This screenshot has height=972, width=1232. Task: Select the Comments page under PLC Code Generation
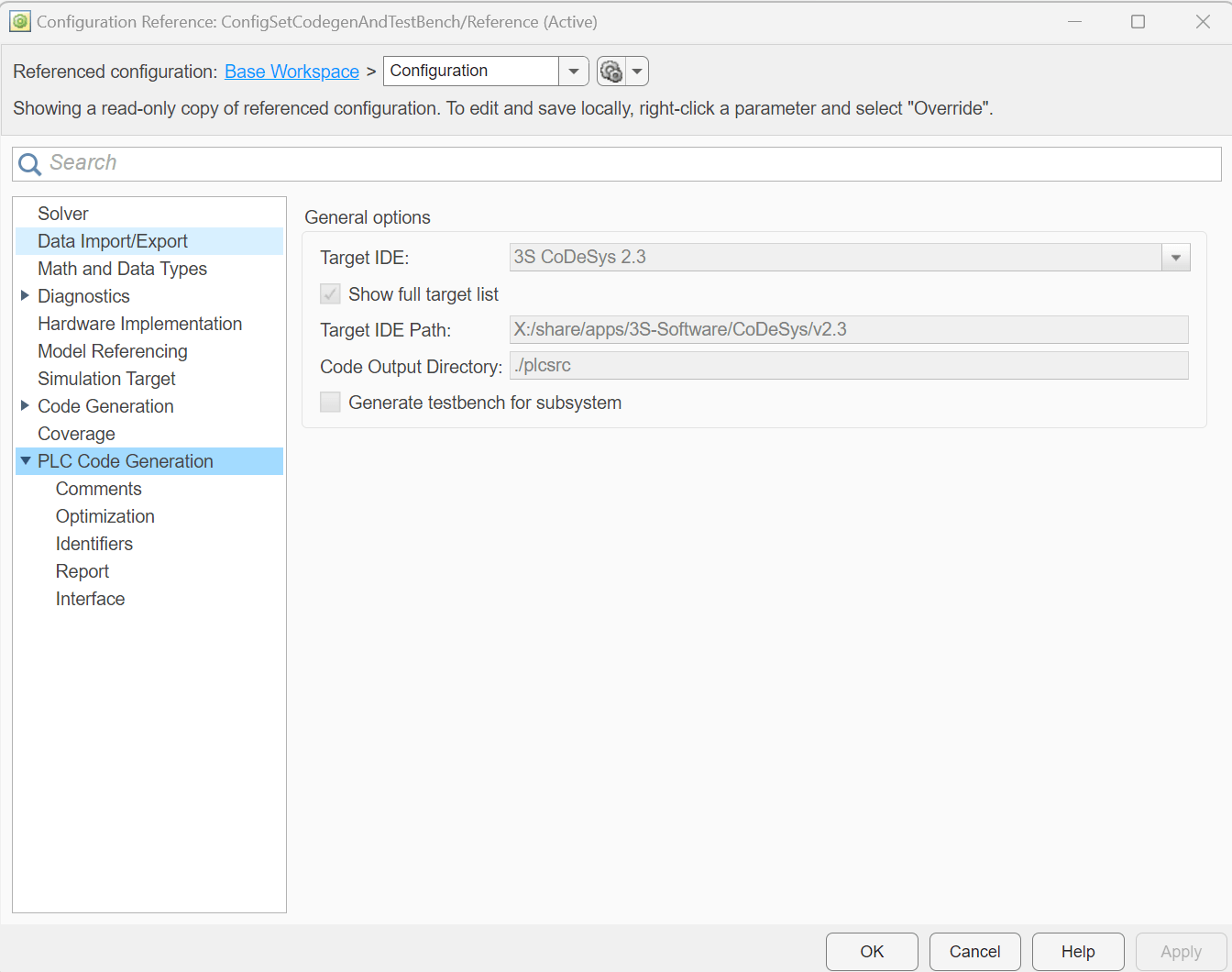pyautogui.click(x=98, y=489)
